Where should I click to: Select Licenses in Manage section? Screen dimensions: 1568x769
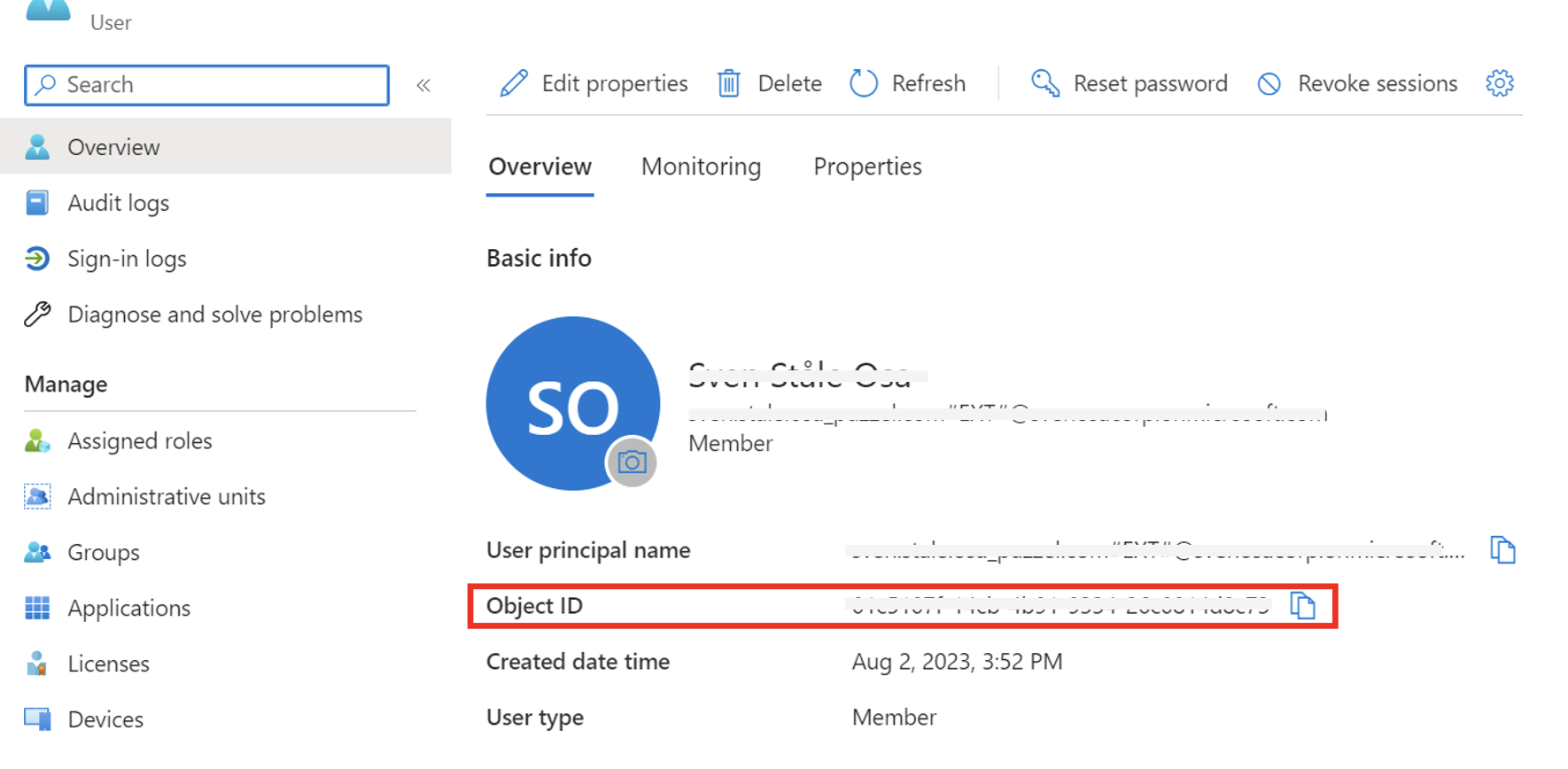108,664
